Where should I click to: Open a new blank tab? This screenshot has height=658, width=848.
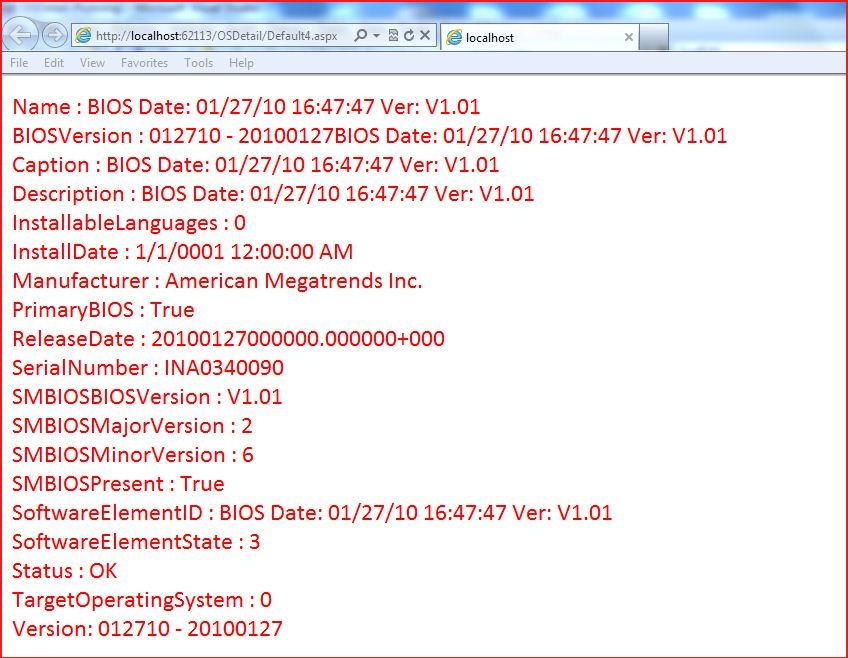click(654, 37)
